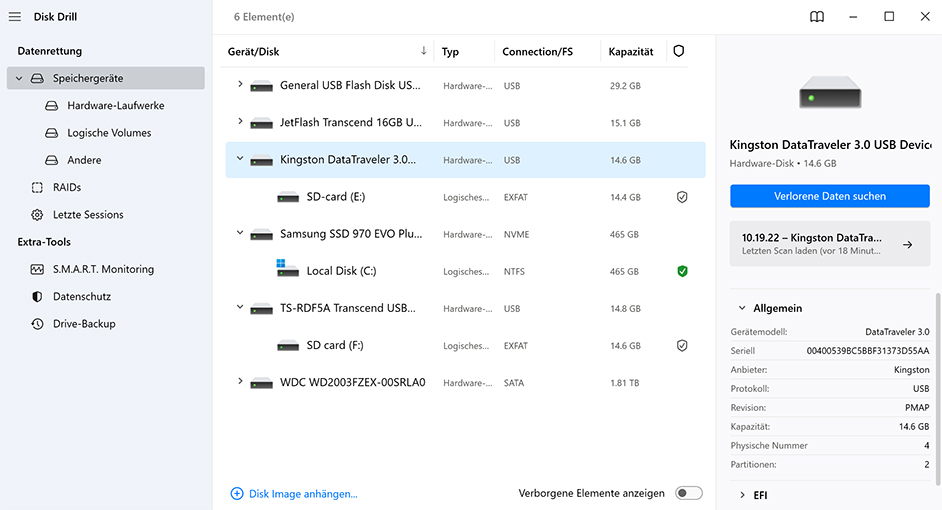This screenshot has width=942, height=510.
Task: Load last scan 10.19.22 – Kingston DataTra...
Action: point(830,244)
